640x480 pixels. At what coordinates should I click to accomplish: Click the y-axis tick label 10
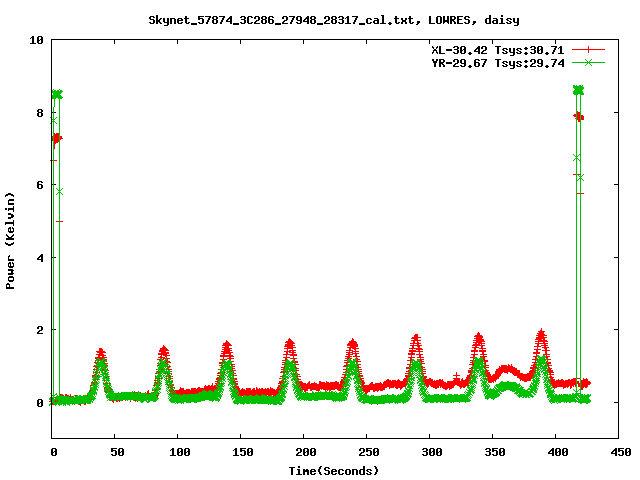tap(36, 40)
